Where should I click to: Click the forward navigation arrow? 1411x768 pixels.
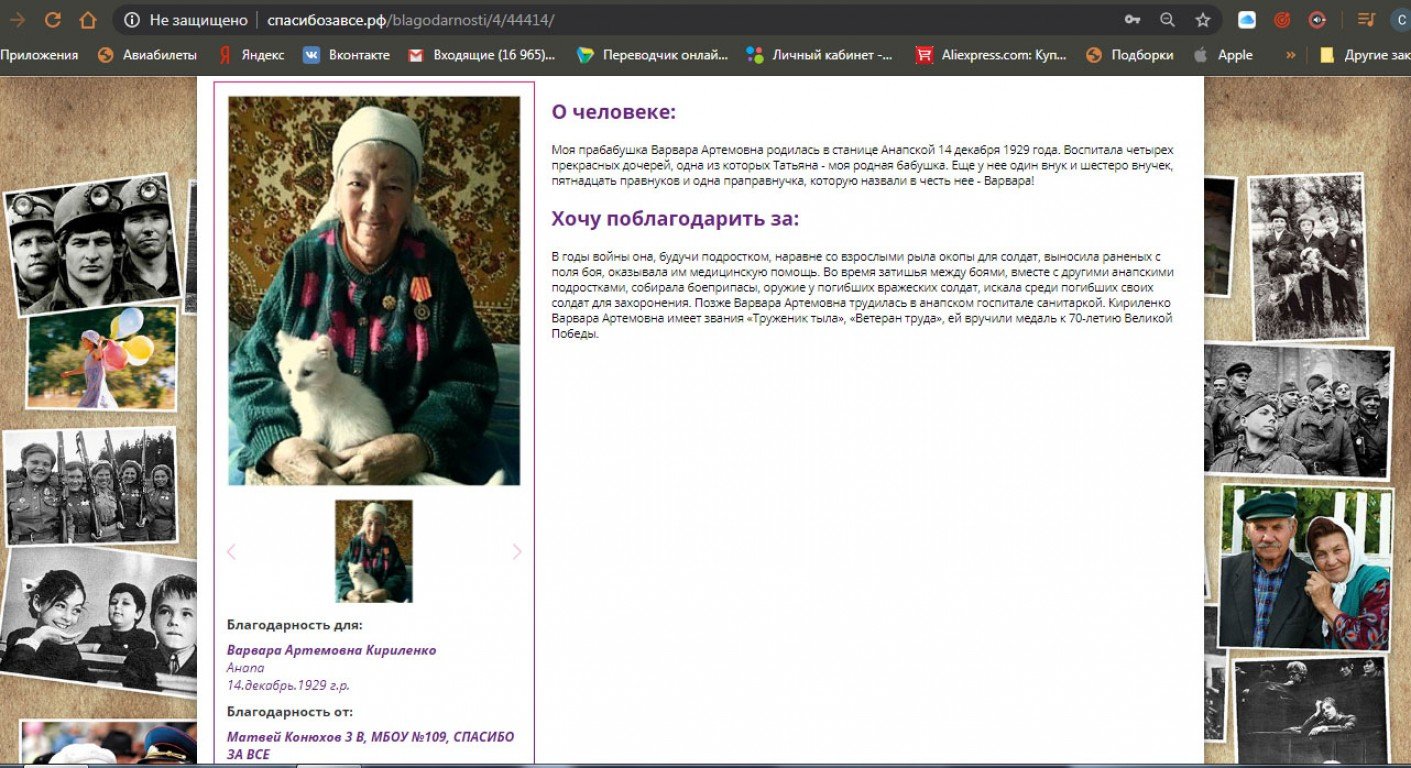(x=17, y=20)
